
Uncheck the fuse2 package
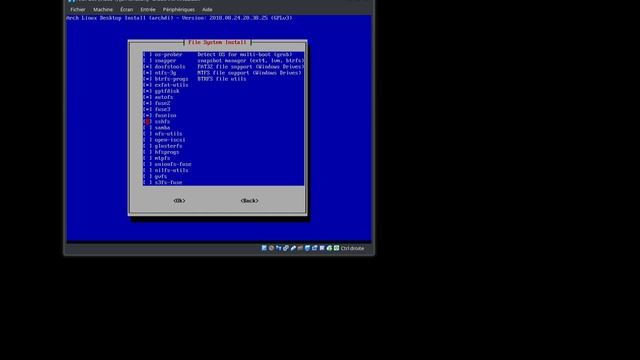click(x=148, y=103)
